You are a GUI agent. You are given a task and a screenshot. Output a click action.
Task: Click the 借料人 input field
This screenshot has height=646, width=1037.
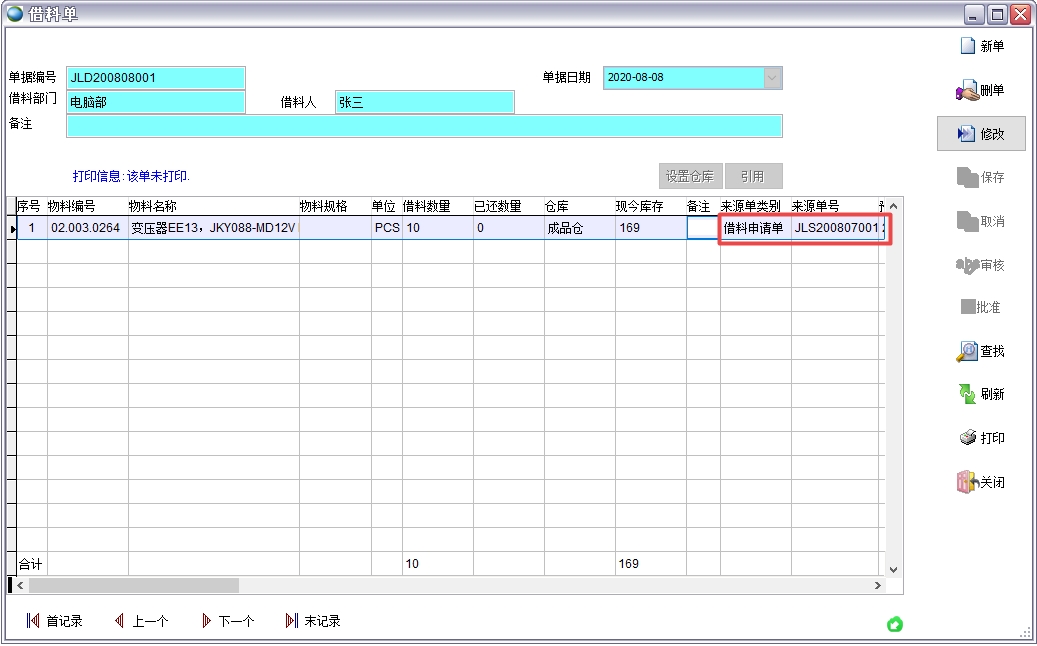pos(424,102)
